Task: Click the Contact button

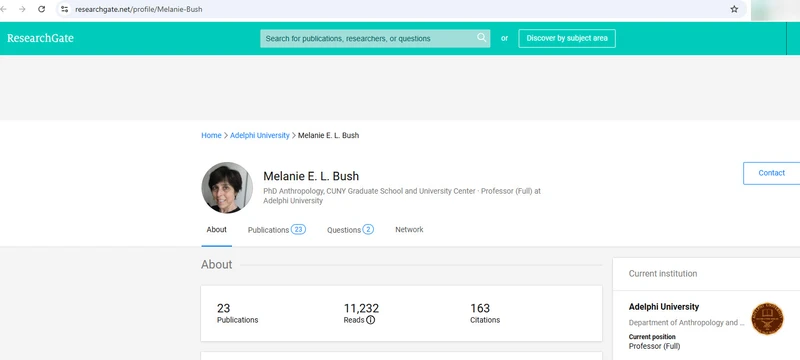Action: (x=771, y=173)
